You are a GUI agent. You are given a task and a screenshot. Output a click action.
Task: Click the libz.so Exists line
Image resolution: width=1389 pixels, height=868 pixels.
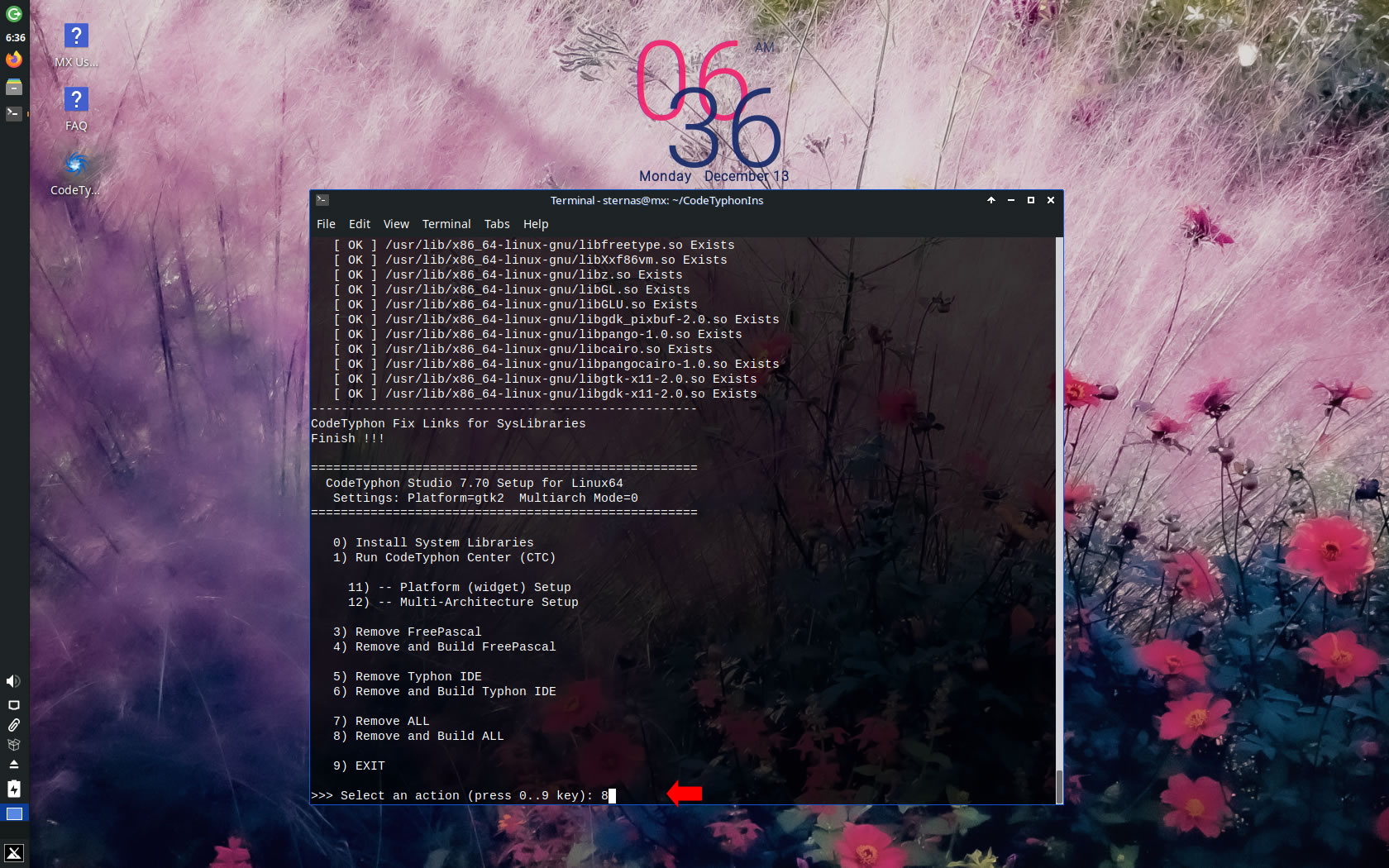(508, 275)
